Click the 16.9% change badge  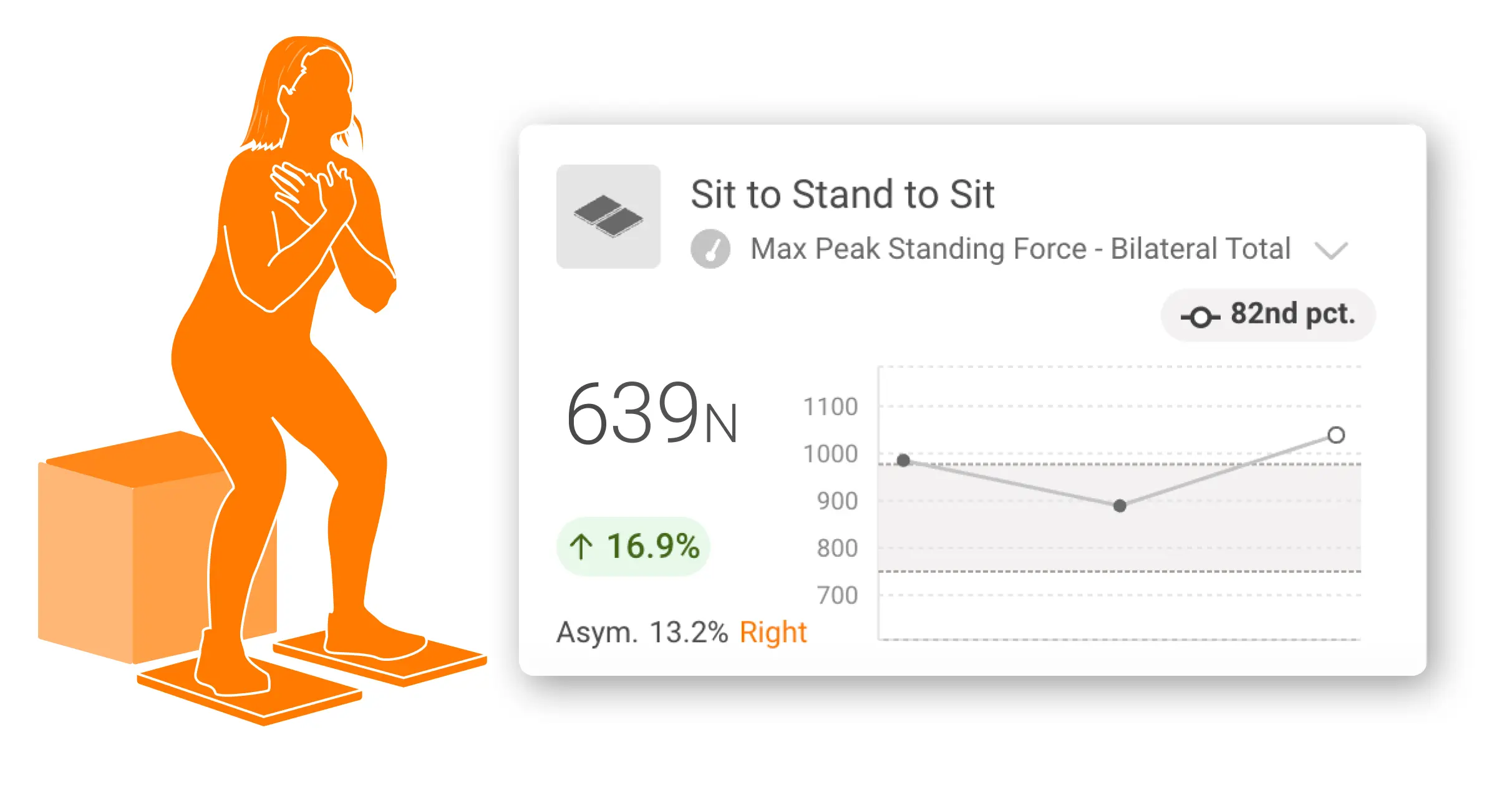633,546
